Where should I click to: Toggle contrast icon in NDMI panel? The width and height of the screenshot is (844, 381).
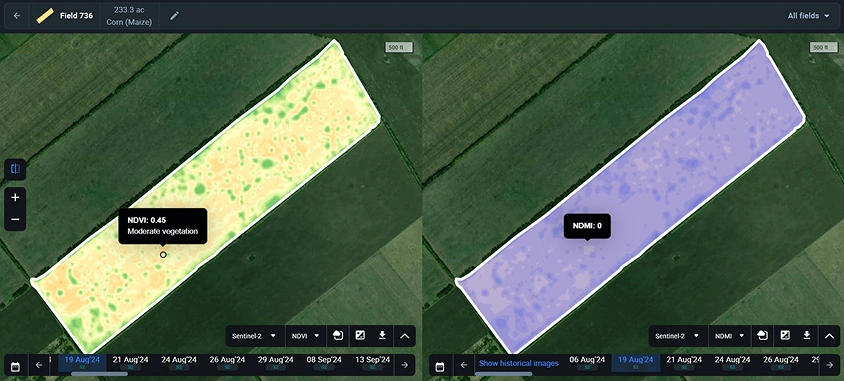785,336
